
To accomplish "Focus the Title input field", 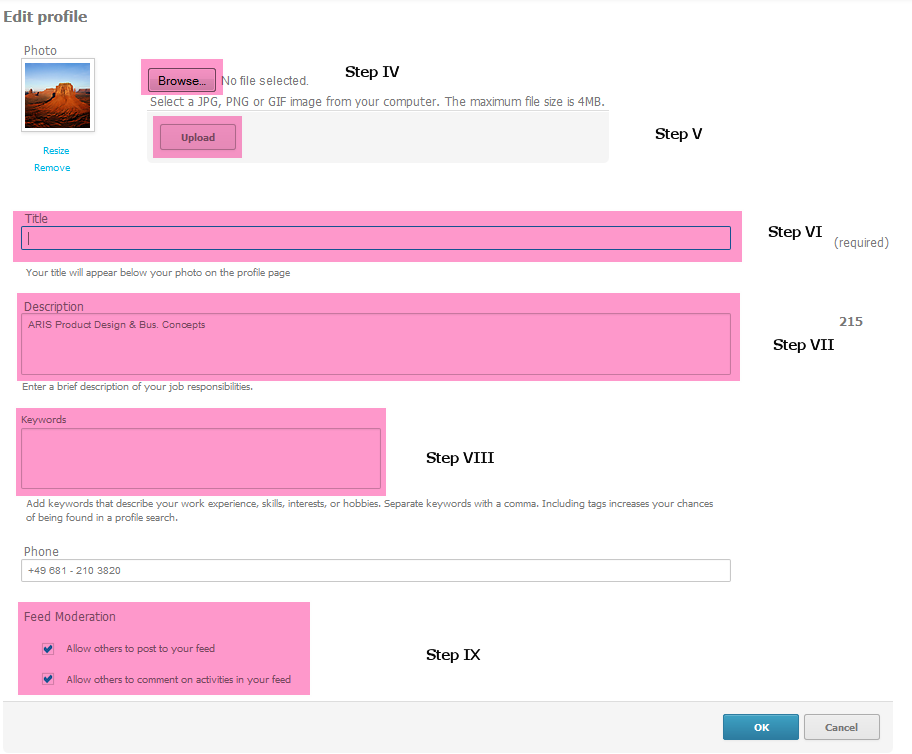I will (x=376, y=239).
